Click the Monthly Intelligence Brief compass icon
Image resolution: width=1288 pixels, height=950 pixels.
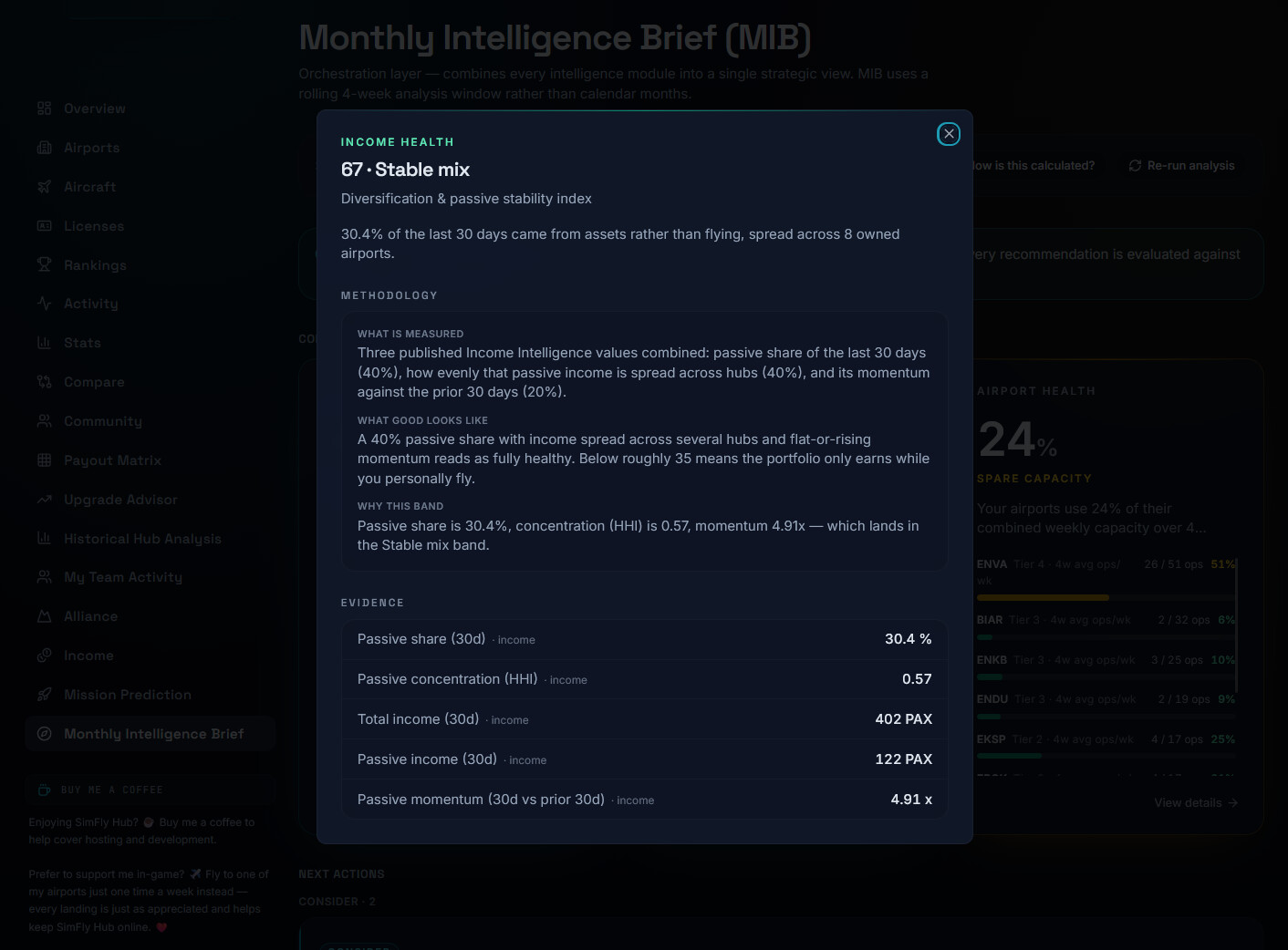pos(44,734)
